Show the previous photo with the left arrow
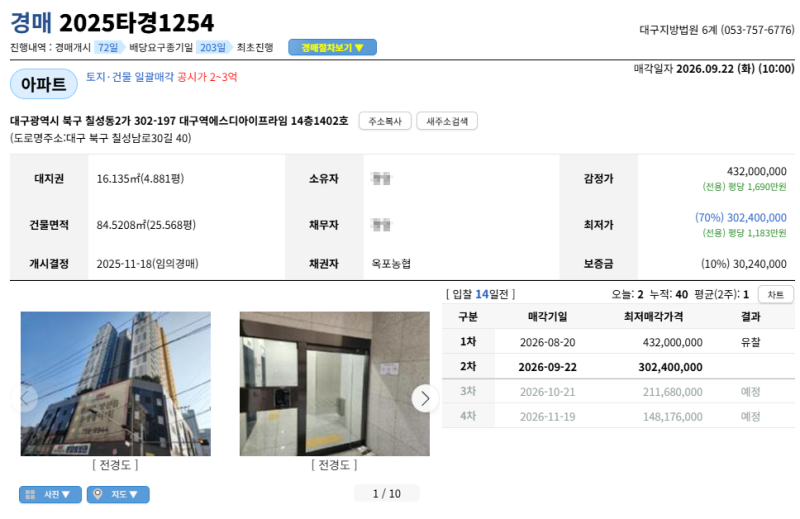Screen dimensions: 800x519 coord(25,399)
